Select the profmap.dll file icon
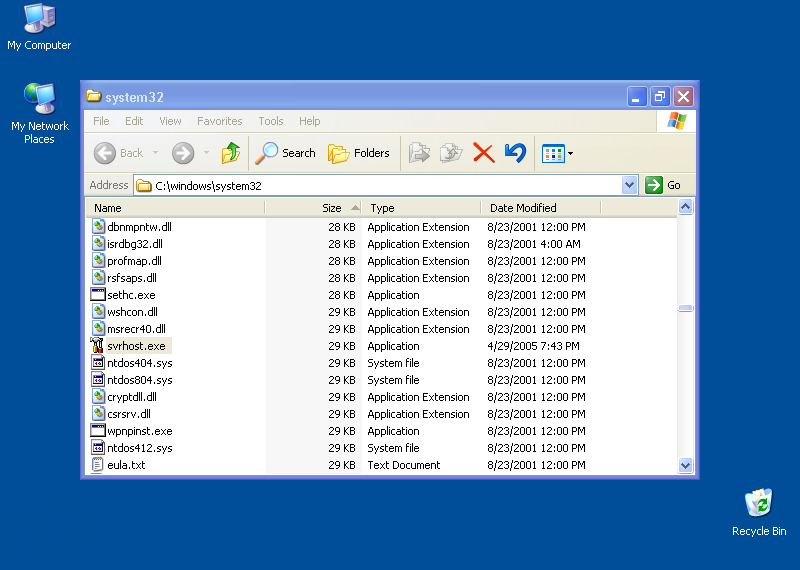The image size is (800, 570). click(98, 261)
